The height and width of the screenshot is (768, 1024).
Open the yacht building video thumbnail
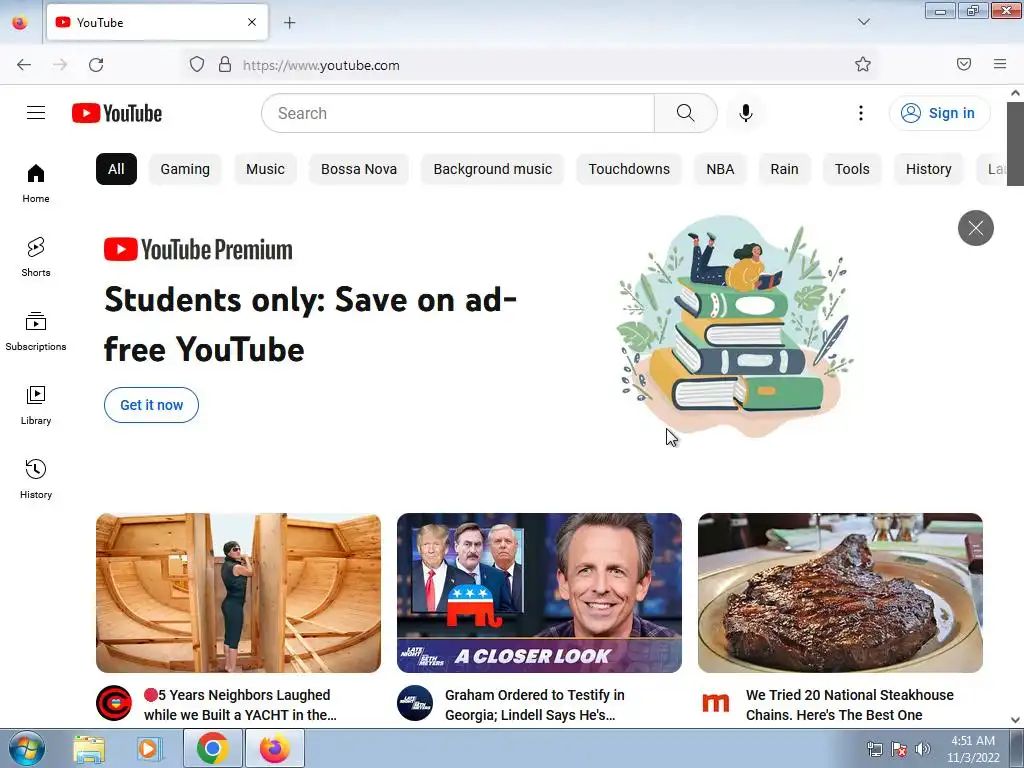(x=238, y=593)
